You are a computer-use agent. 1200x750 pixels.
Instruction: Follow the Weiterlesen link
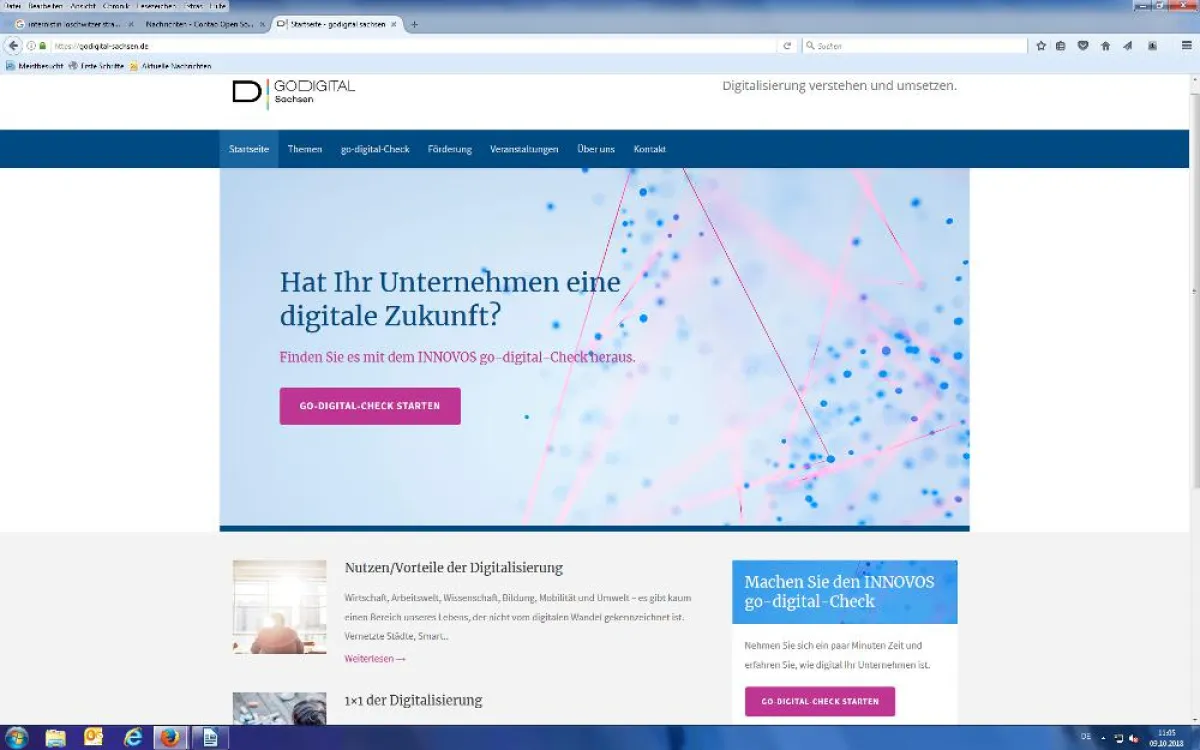[374, 659]
